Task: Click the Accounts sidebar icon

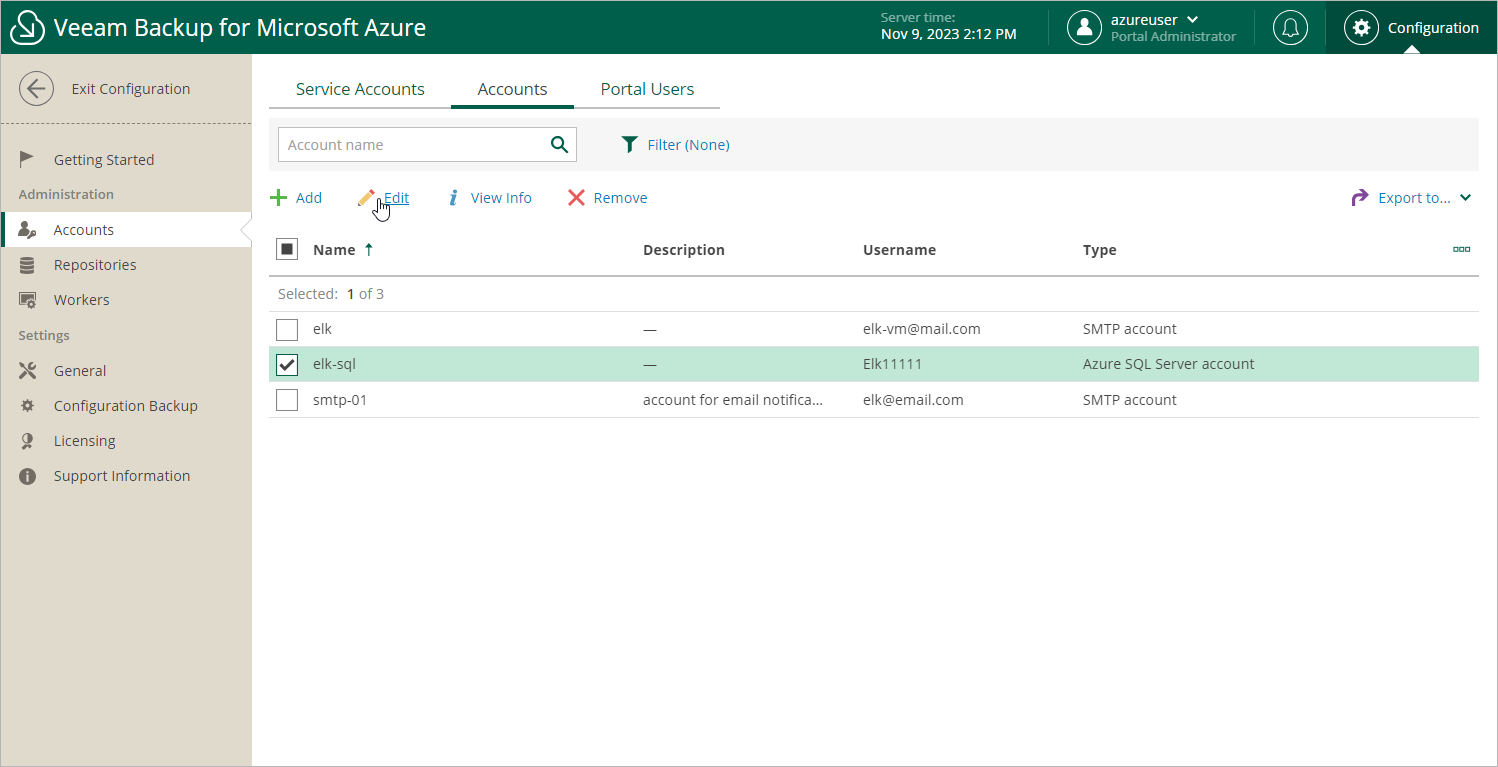Action: click(28, 230)
